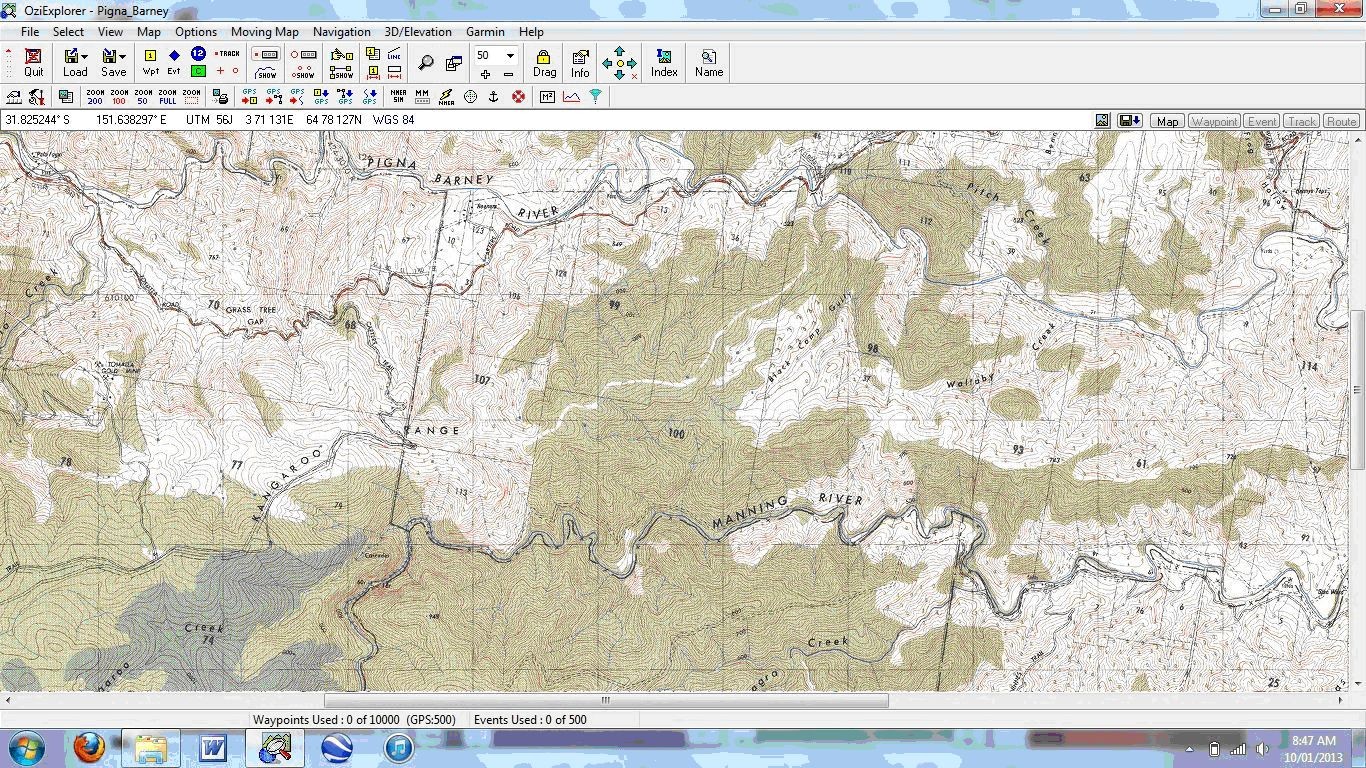Open the zoom percentage 50 dropdown

[510, 55]
